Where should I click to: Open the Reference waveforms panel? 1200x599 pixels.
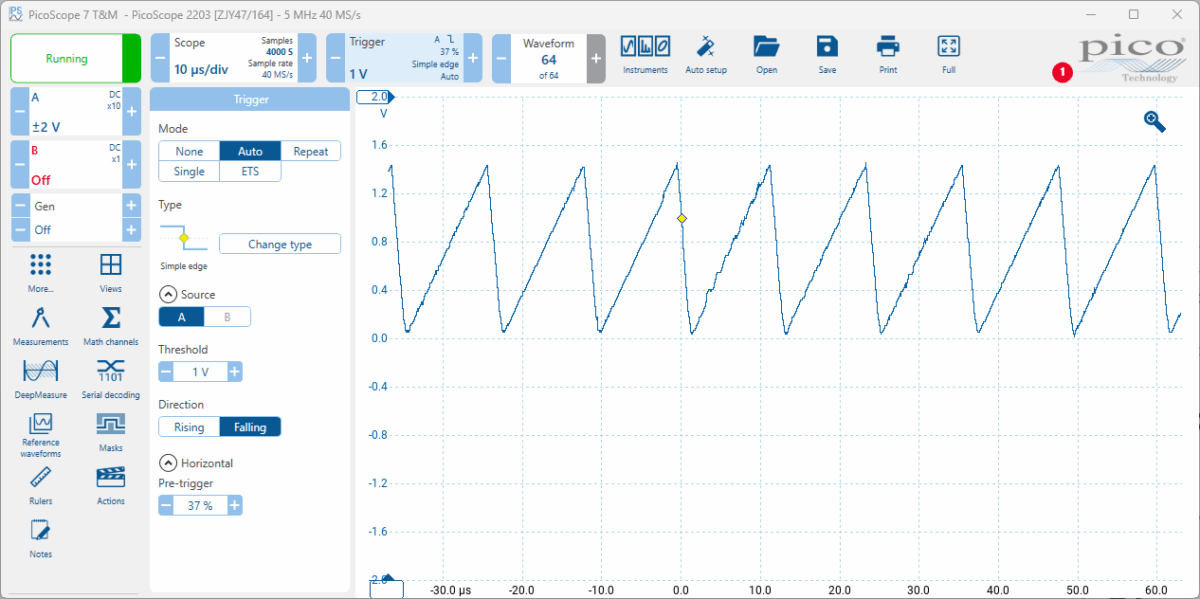[x=40, y=432]
